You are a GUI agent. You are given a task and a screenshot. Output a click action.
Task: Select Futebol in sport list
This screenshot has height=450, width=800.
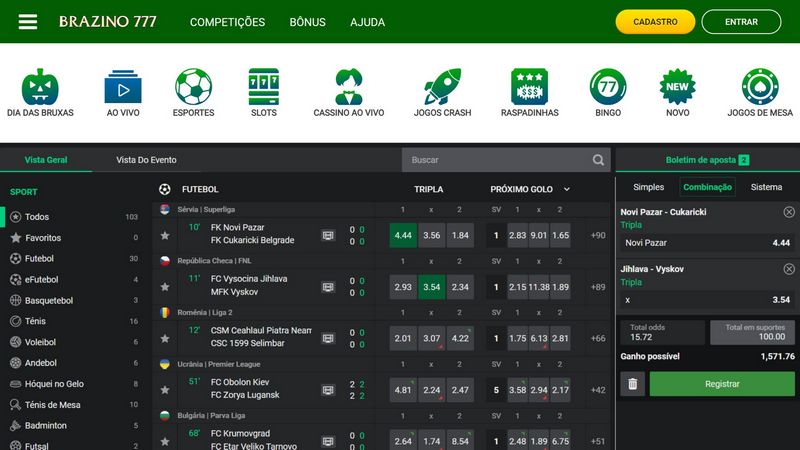[74, 259]
